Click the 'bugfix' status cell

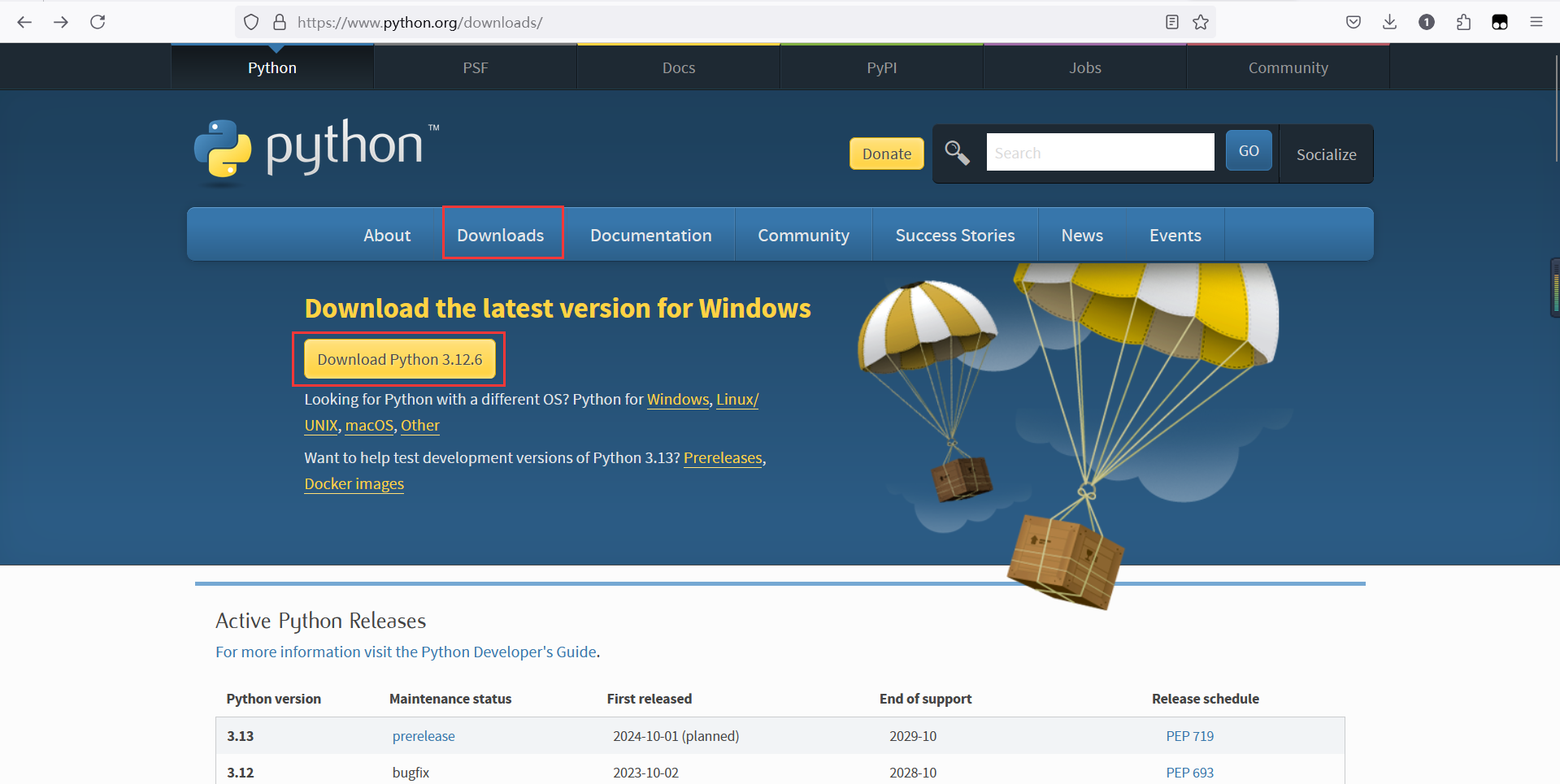(x=411, y=773)
